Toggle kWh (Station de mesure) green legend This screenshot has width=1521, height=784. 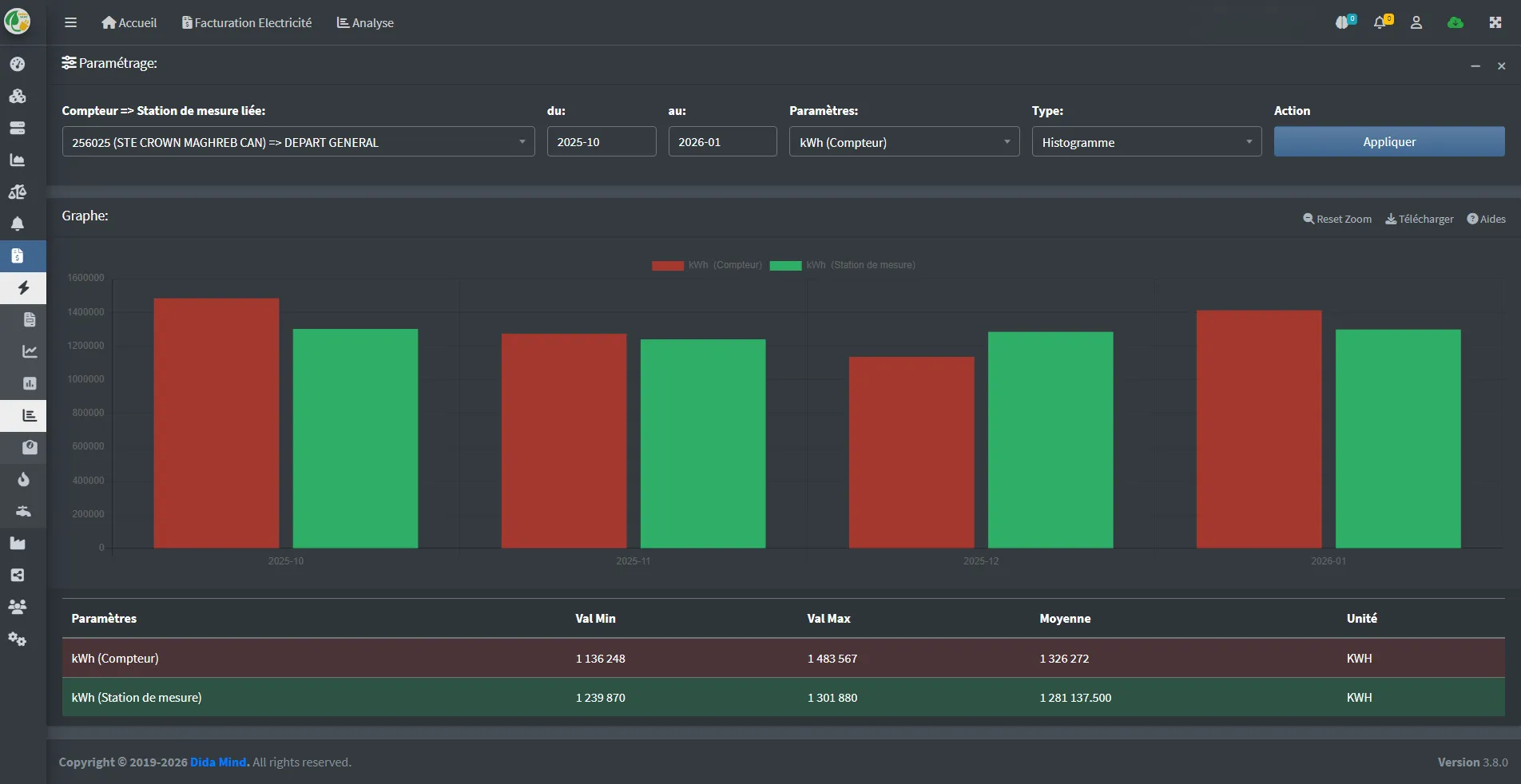click(x=842, y=265)
